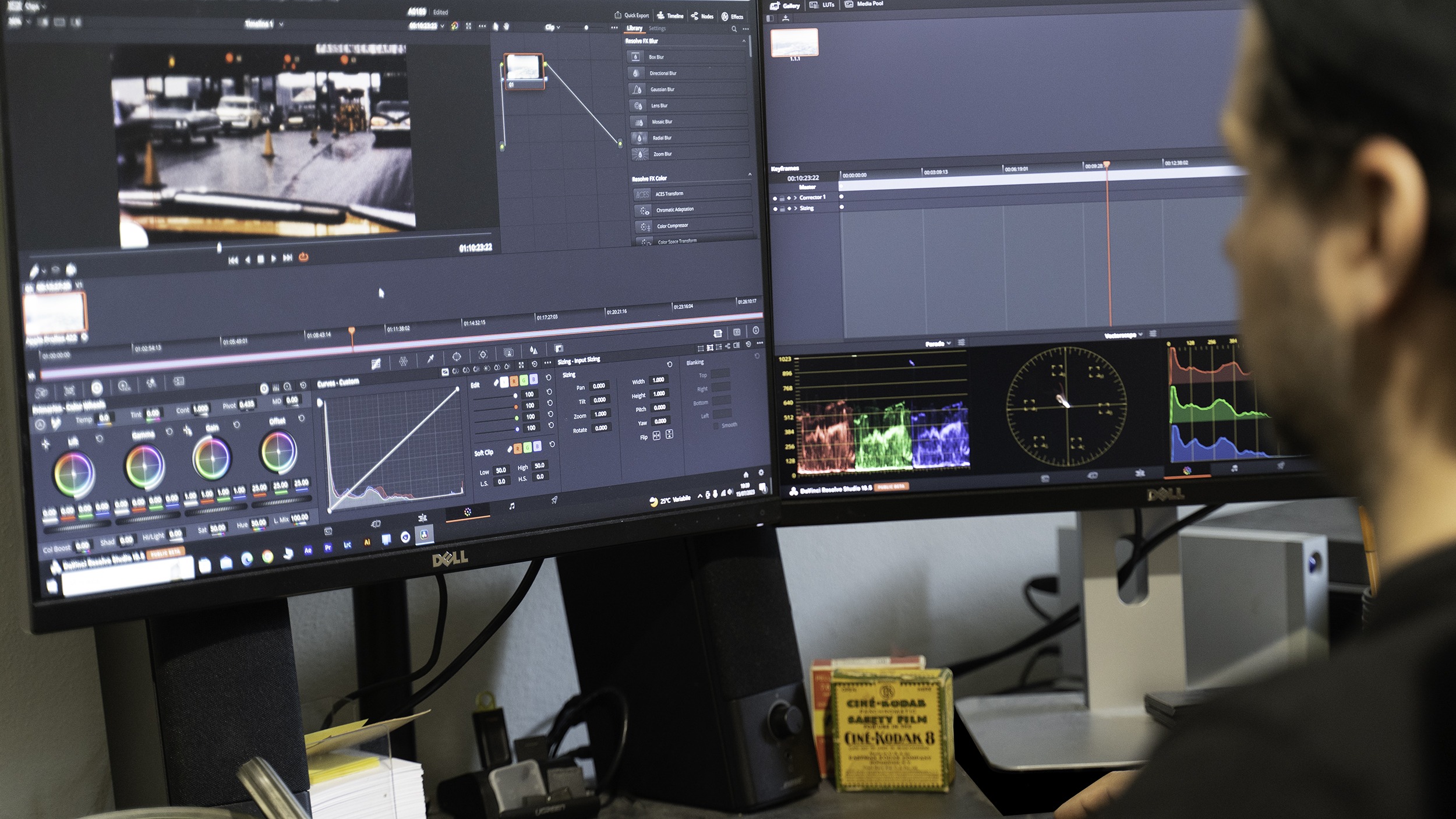Expand the Corrector 1 keyframe track
The image size is (1456, 819).
pos(795,198)
